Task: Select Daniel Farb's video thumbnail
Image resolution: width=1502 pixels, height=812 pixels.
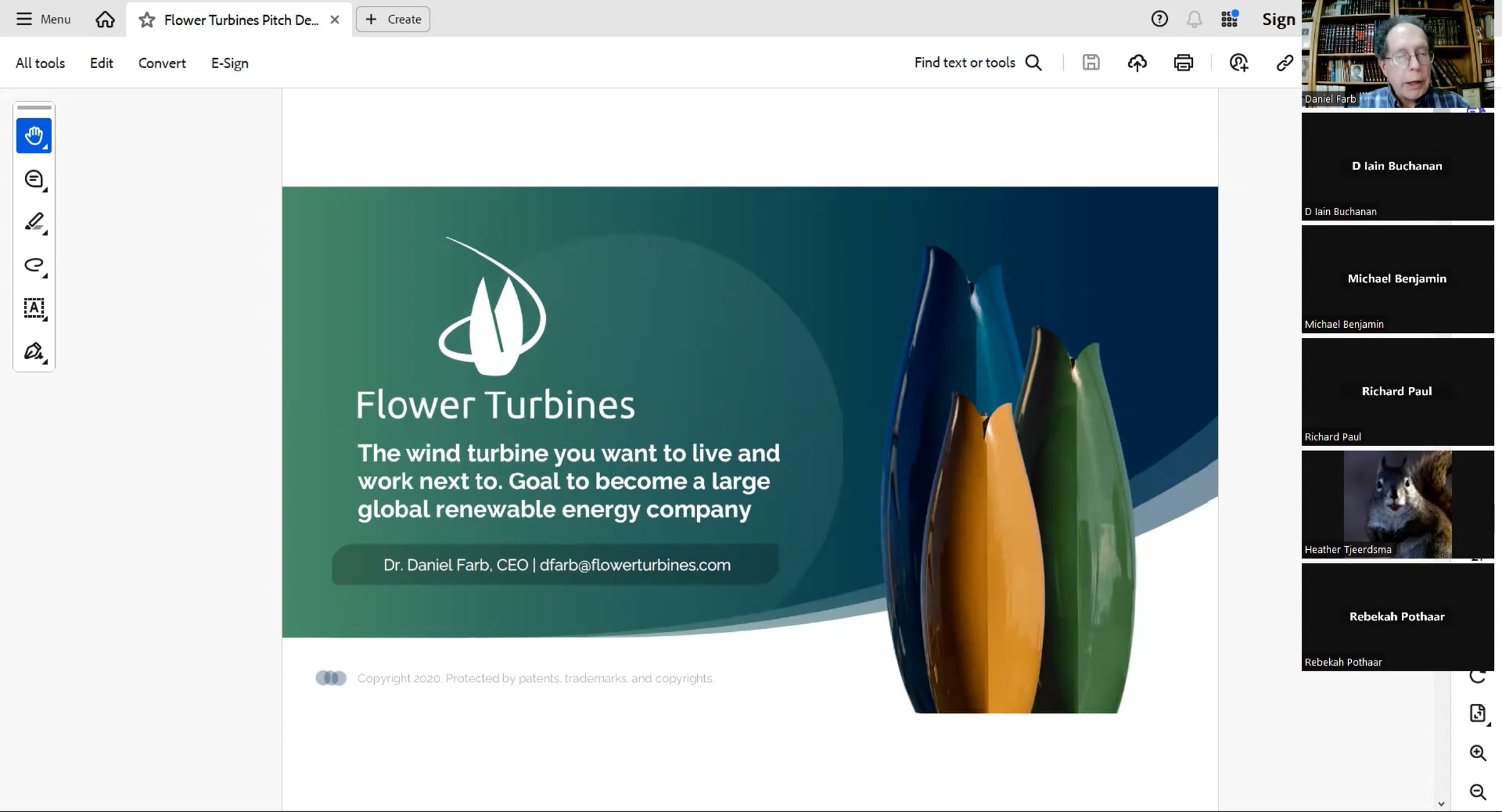Action: [1397, 54]
